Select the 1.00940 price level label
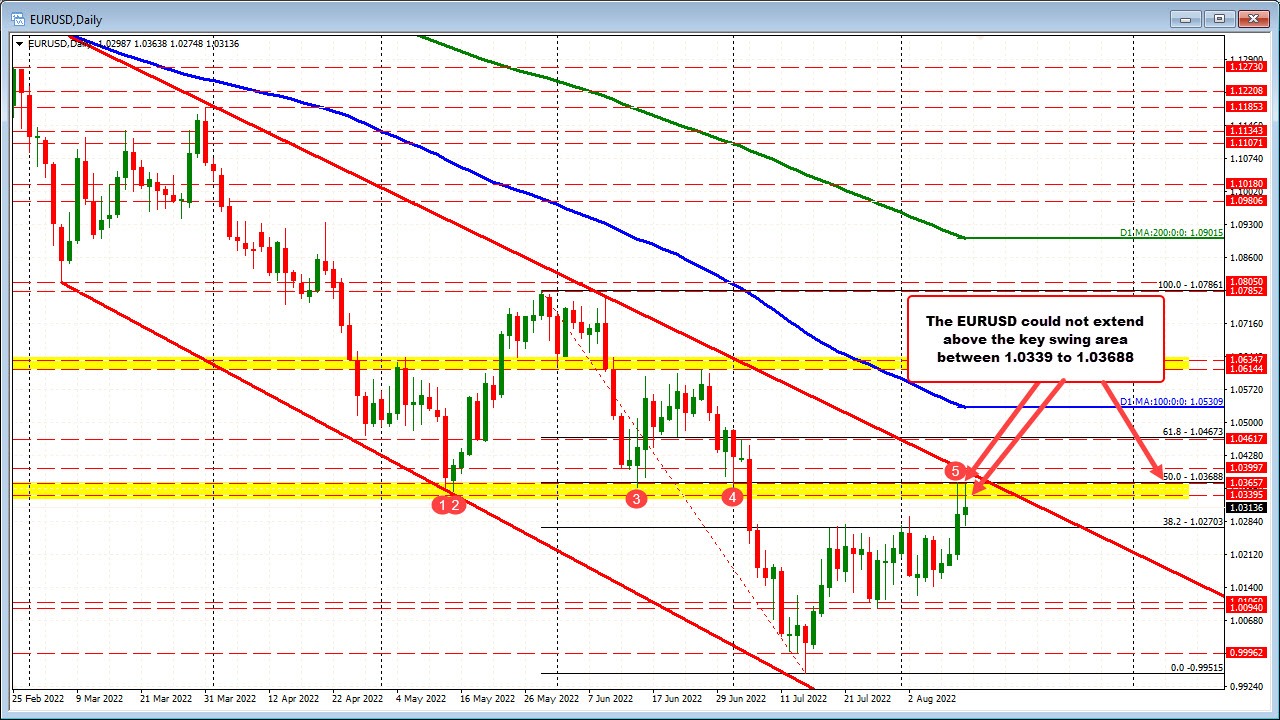 point(1246,607)
